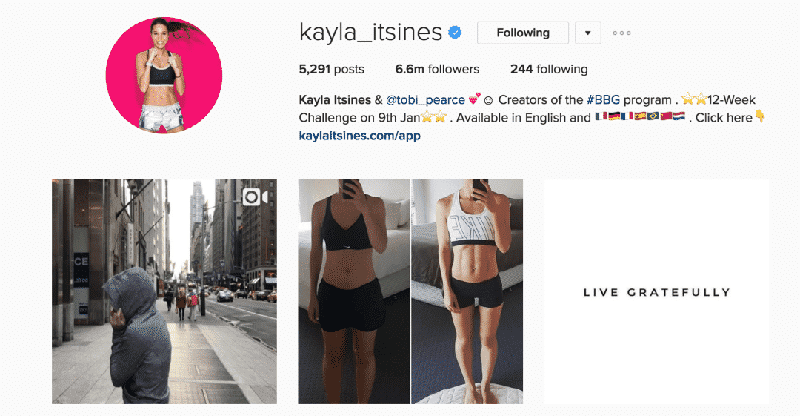Open the before-and-after transformation post
Screen dimensions: 800x416
click(411, 291)
